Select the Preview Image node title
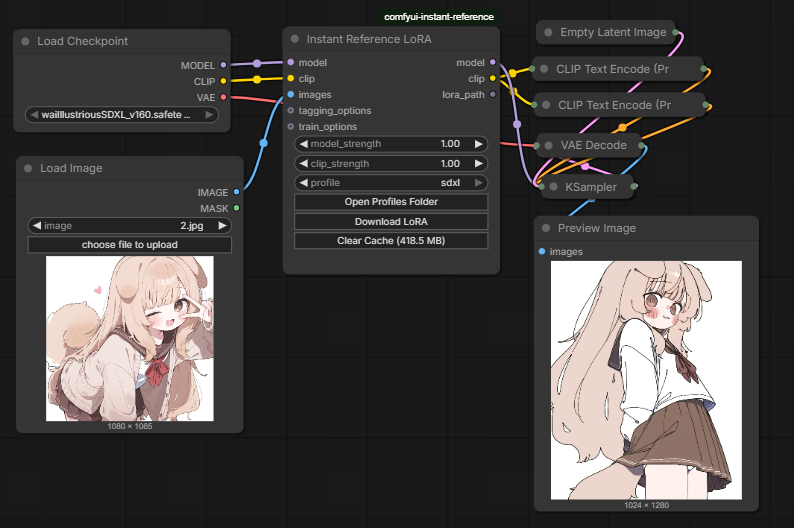This screenshot has width=794, height=528. click(x=597, y=228)
